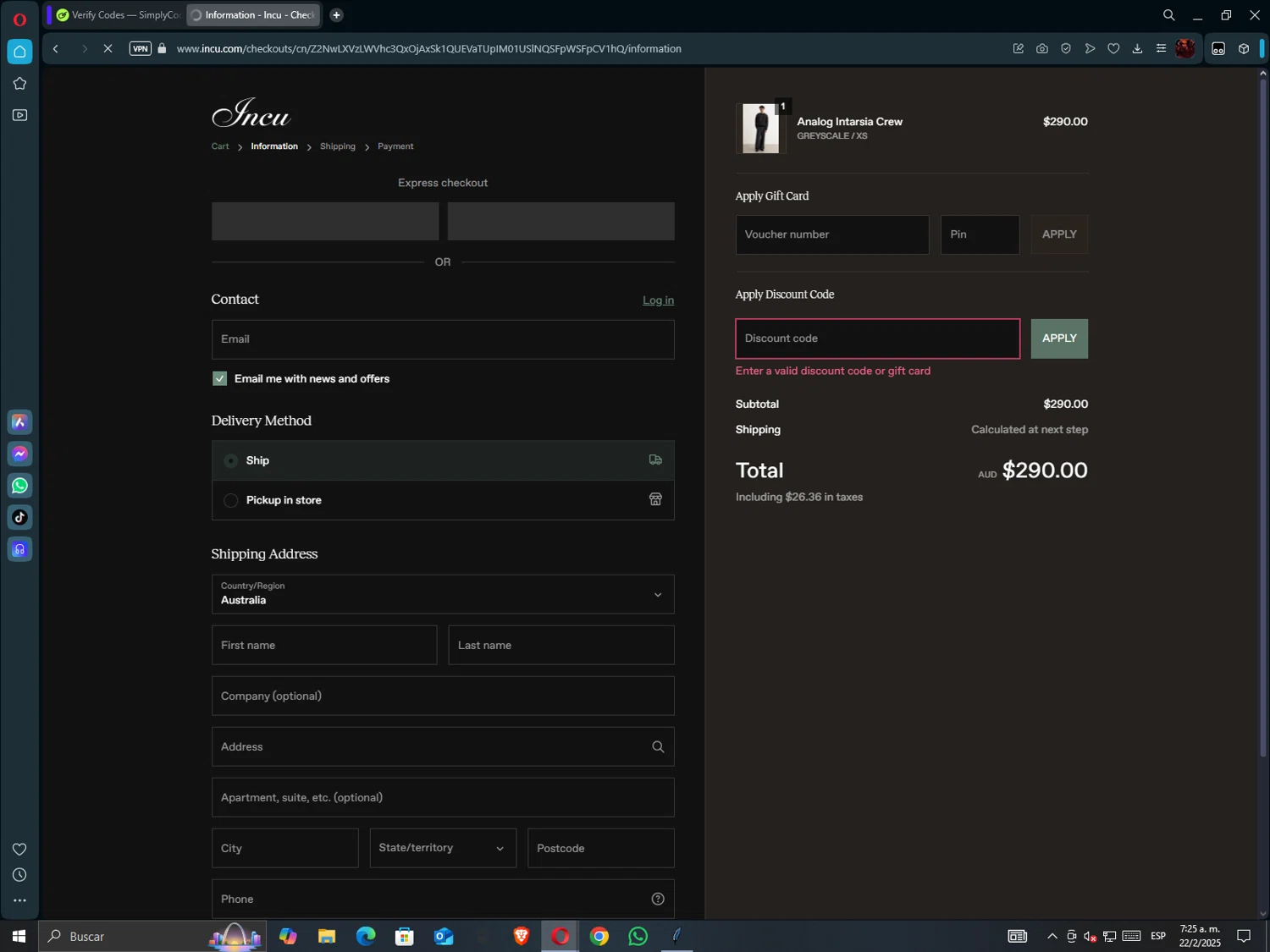Open the State/territory dropdown

443,848
